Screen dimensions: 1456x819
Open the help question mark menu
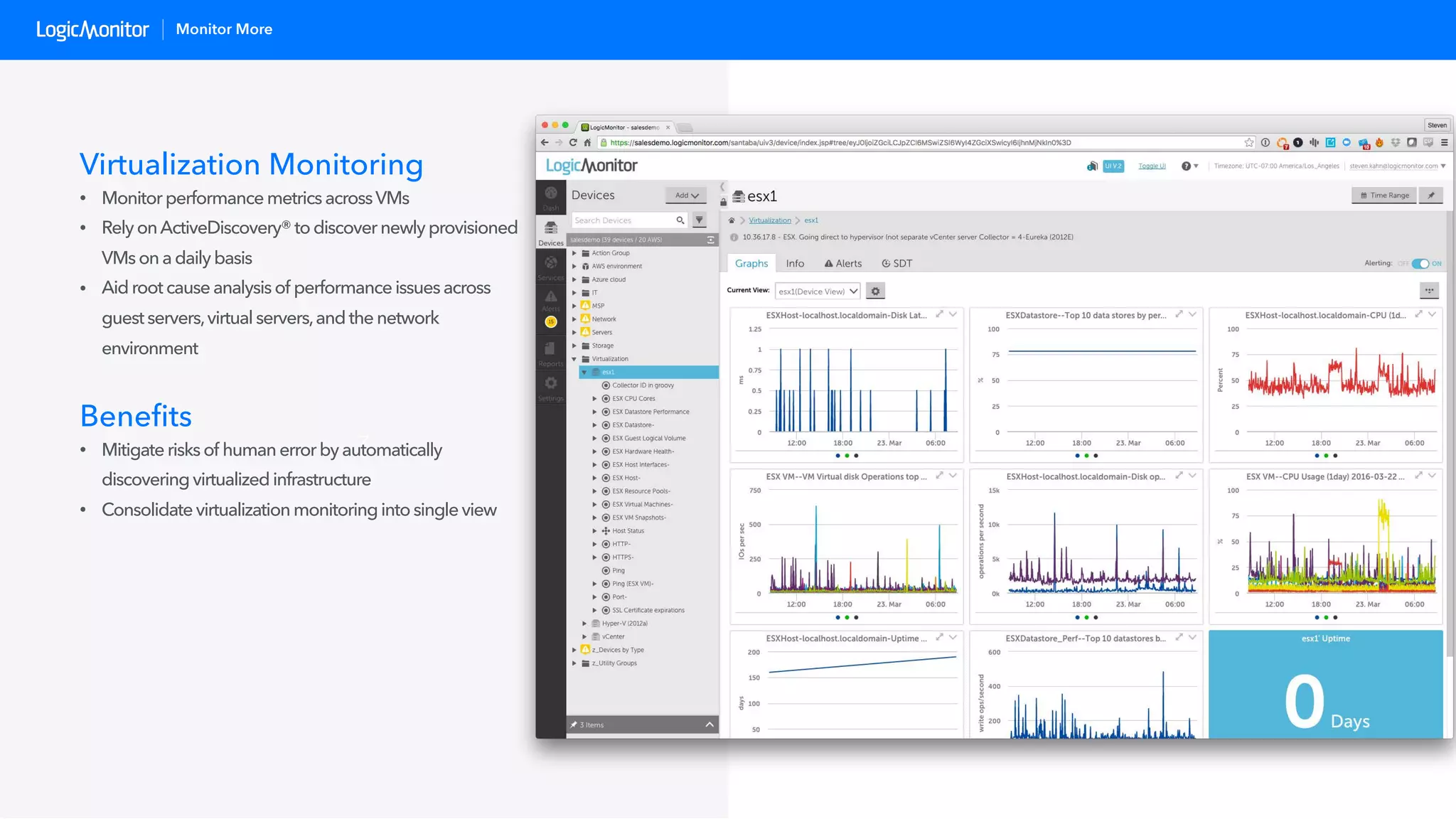click(x=1189, y=166)
